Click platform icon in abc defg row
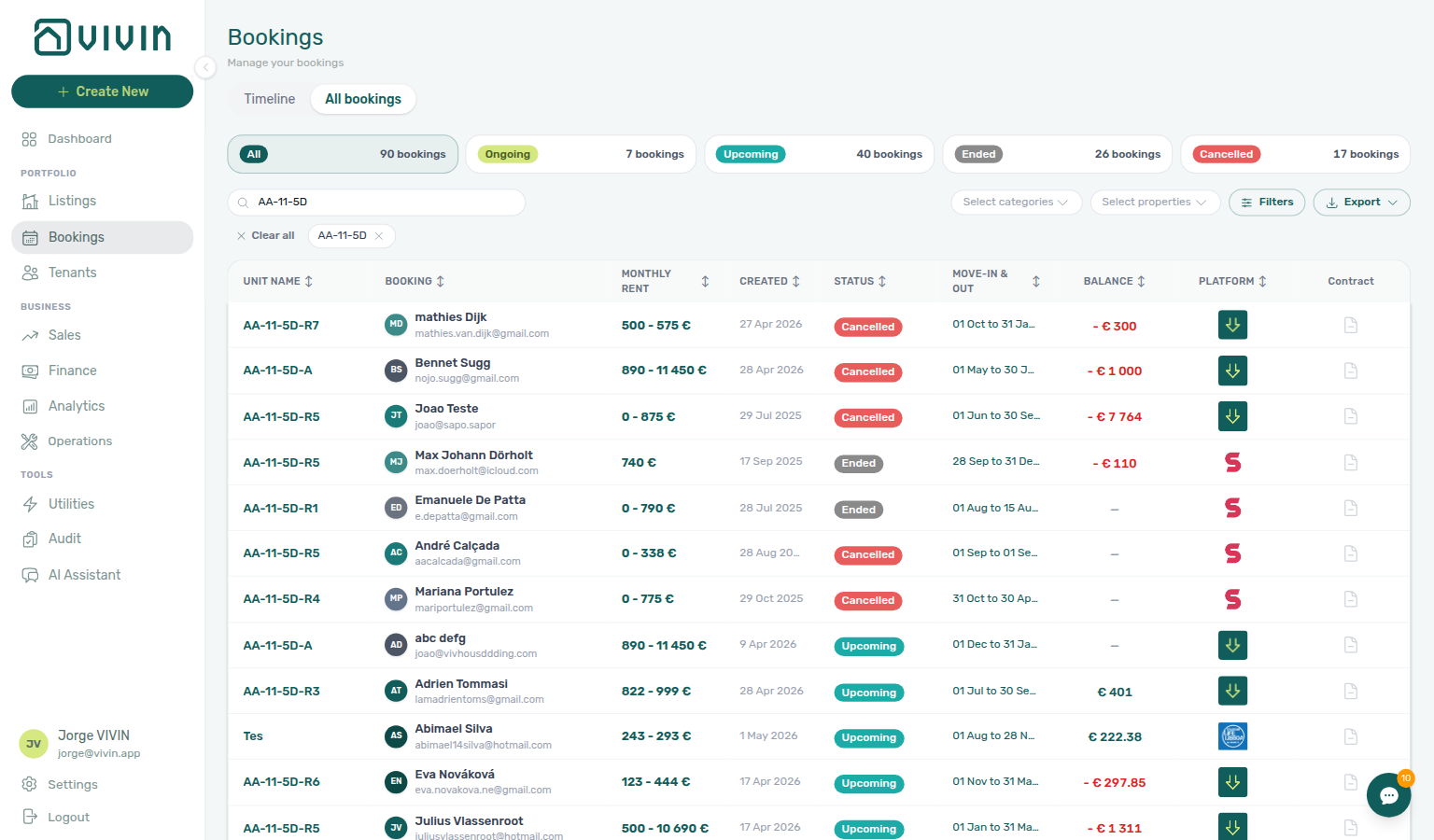Screen dimensions: 1434x840 (1232, 645)
